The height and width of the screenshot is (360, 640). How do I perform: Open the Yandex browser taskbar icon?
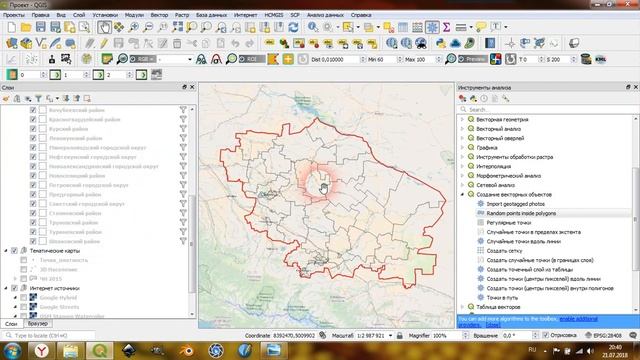(41, 351)
